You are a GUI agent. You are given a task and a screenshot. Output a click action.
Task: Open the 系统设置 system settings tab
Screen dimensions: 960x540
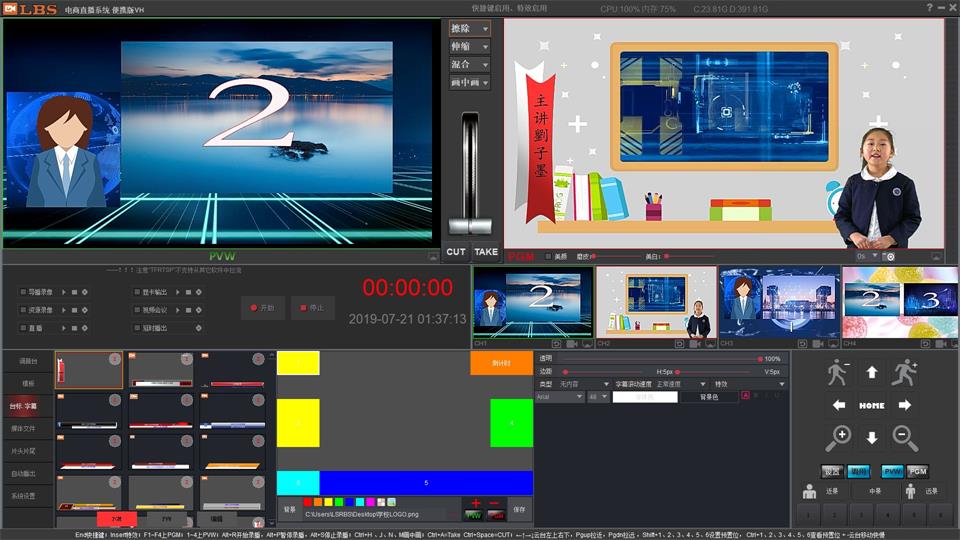click(x=23, y=496)
